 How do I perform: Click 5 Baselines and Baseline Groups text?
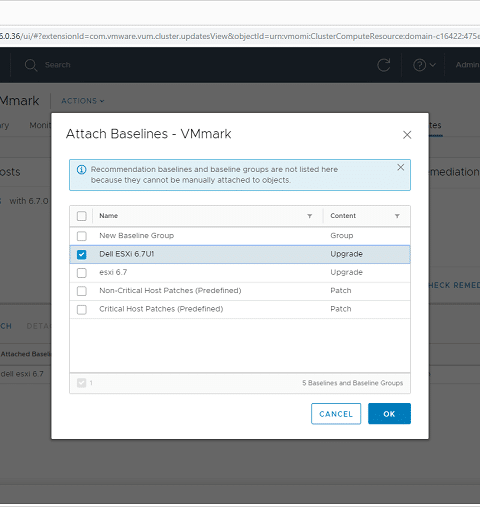pos(353,383)
